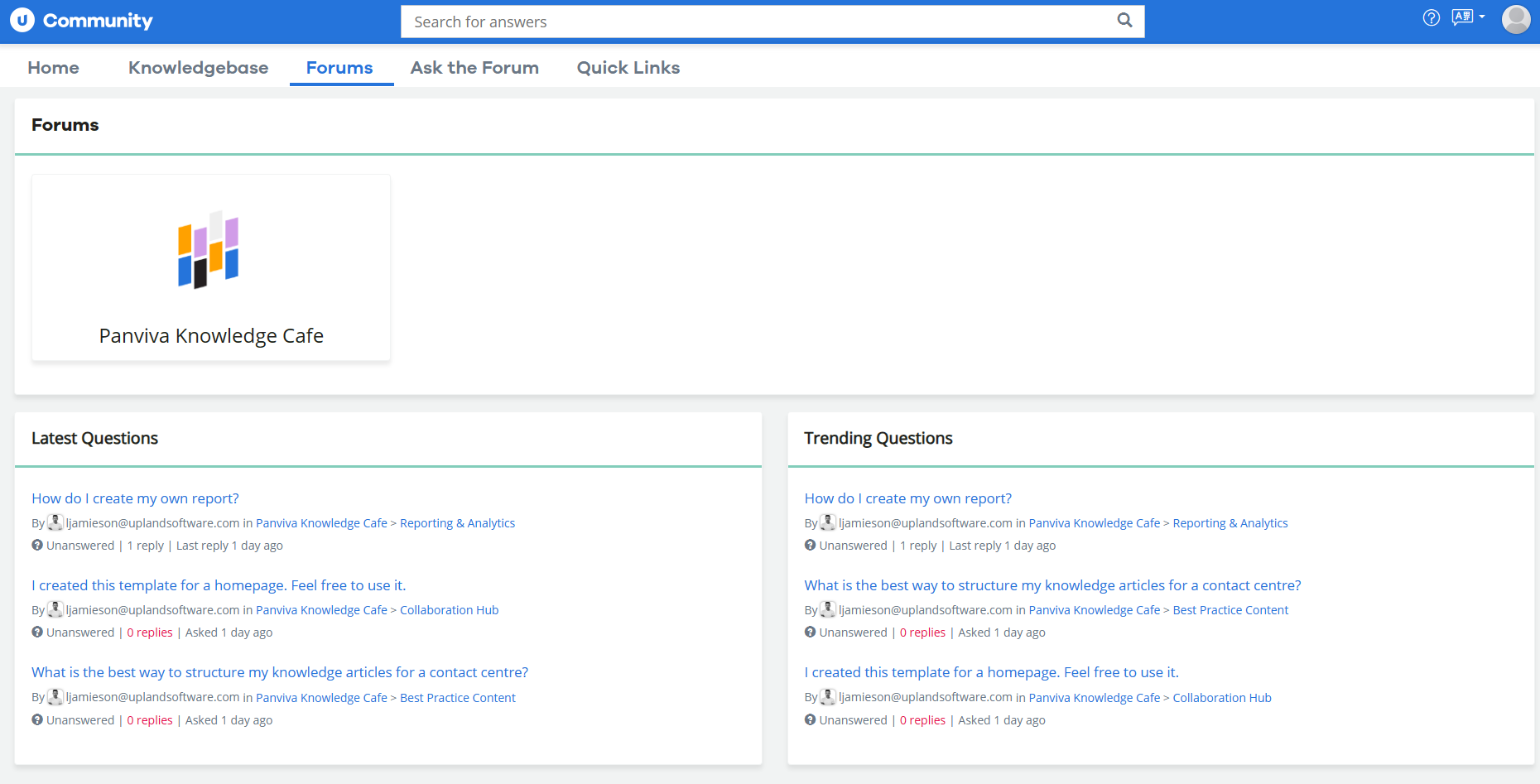Open the Knowledgebase tab
1540x784 pixels.
[198, 68]
